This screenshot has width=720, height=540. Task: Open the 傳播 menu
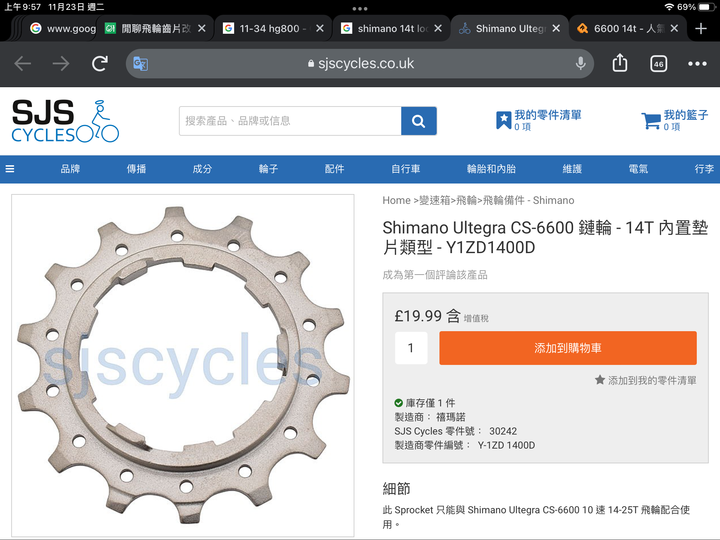136,169
